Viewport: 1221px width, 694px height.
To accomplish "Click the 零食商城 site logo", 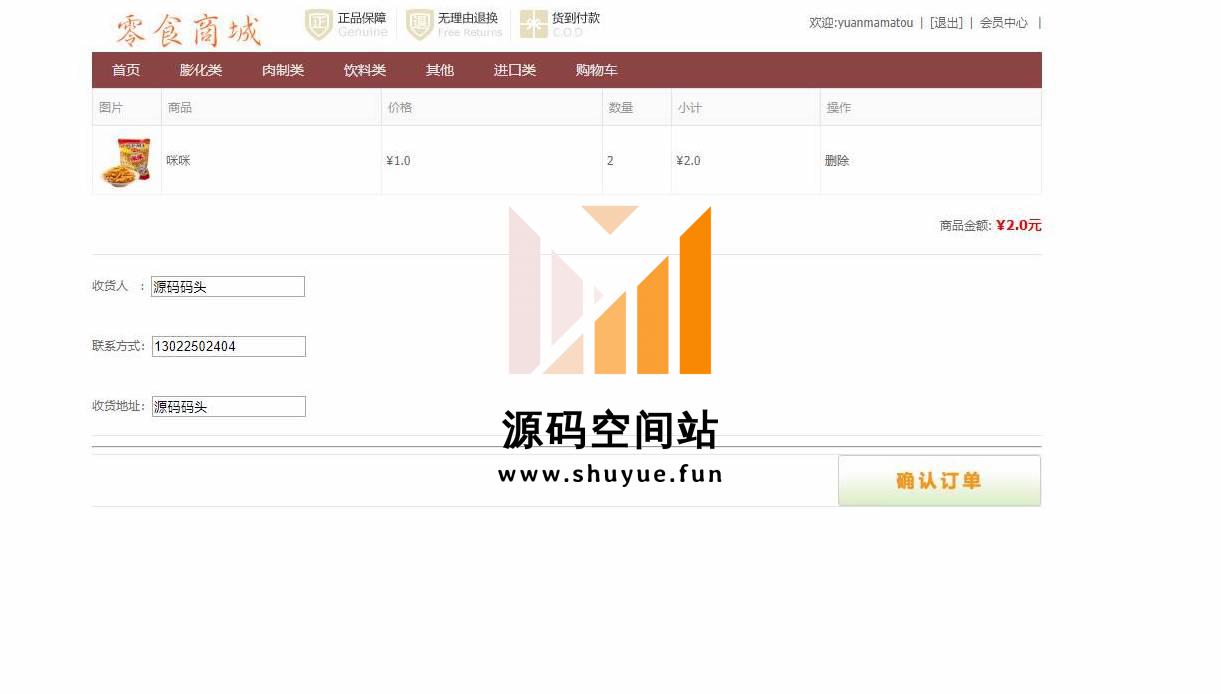I will (188, 30).
